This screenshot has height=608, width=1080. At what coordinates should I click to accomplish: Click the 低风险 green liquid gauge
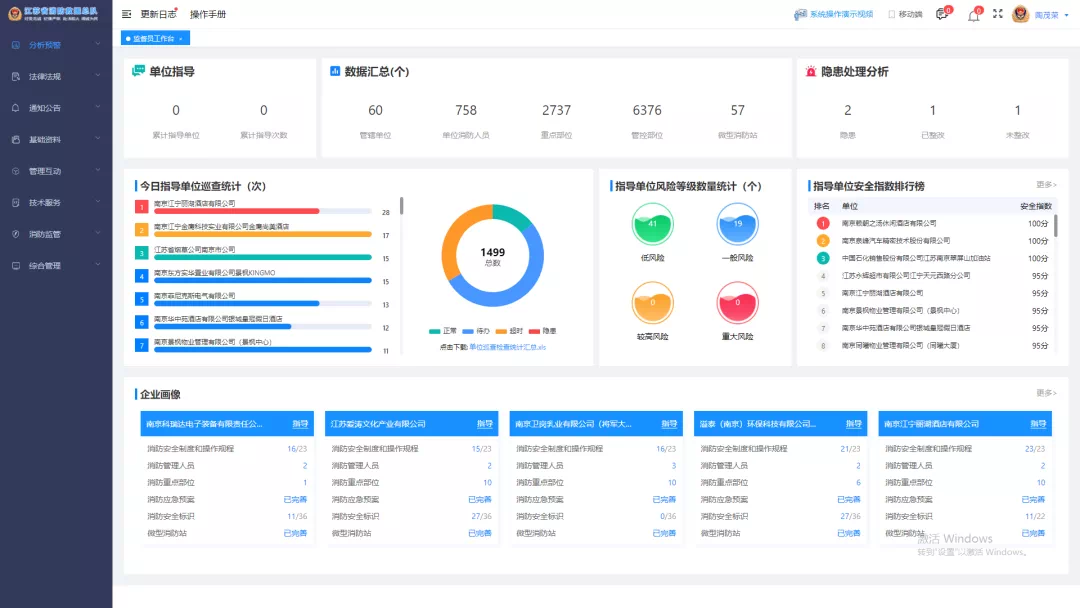pyautogui.click(x=652, y=224)
